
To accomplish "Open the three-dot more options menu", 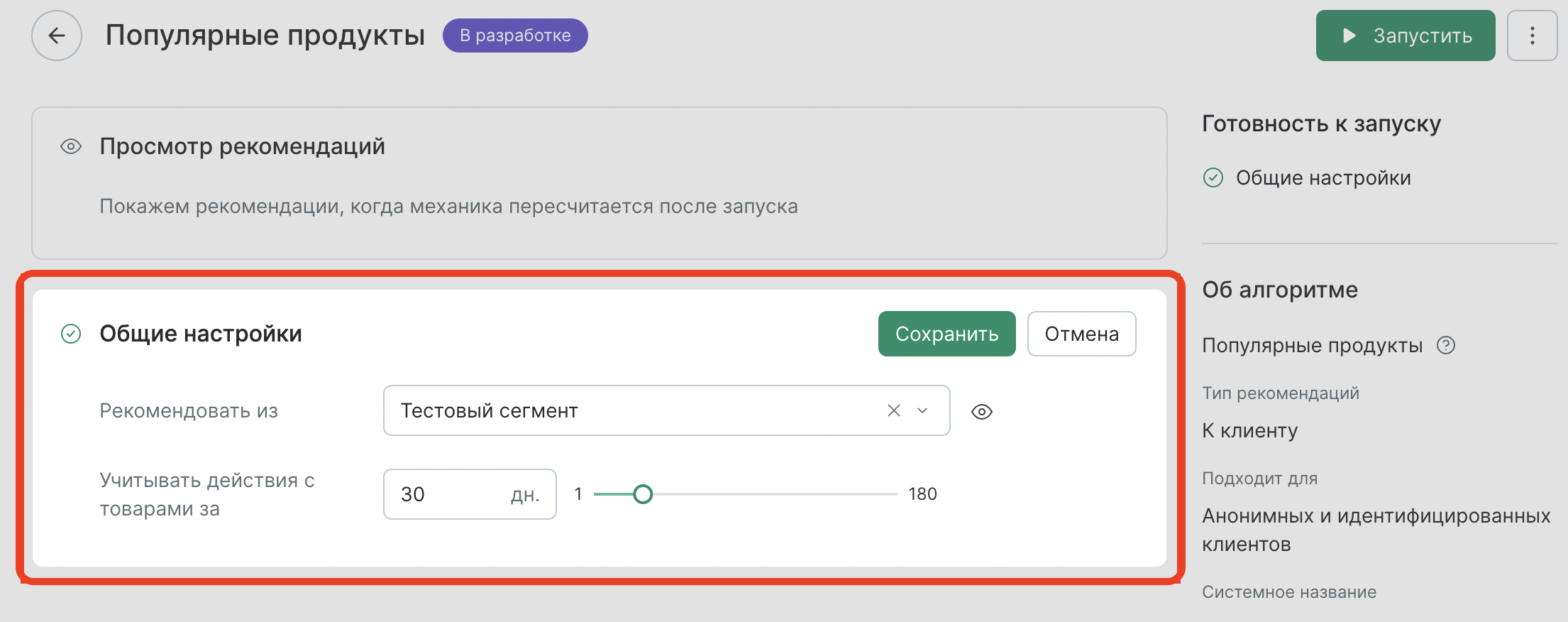I will point(1532,36).
